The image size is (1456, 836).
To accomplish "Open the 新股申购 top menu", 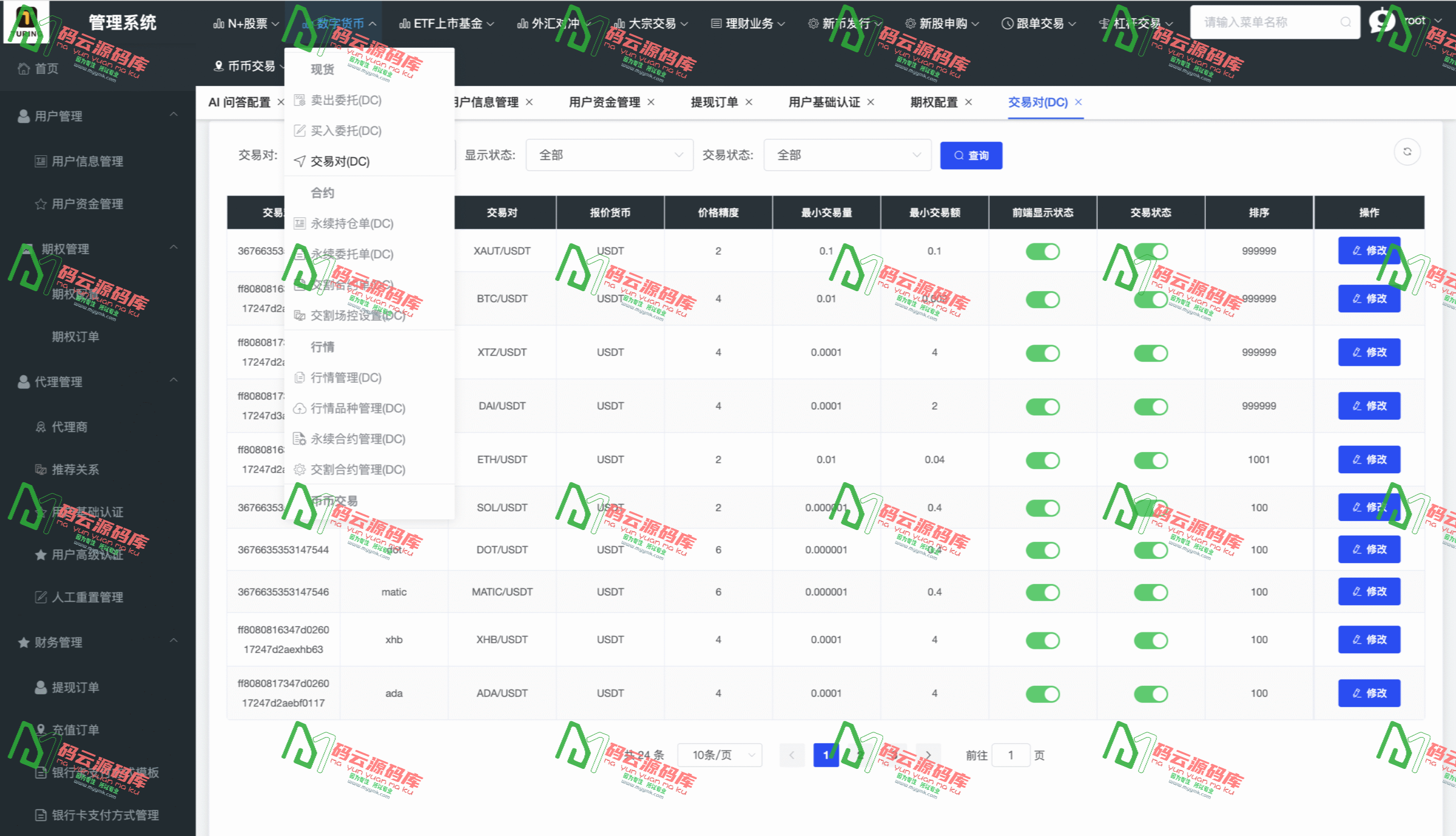I will (x=942, y=23).
